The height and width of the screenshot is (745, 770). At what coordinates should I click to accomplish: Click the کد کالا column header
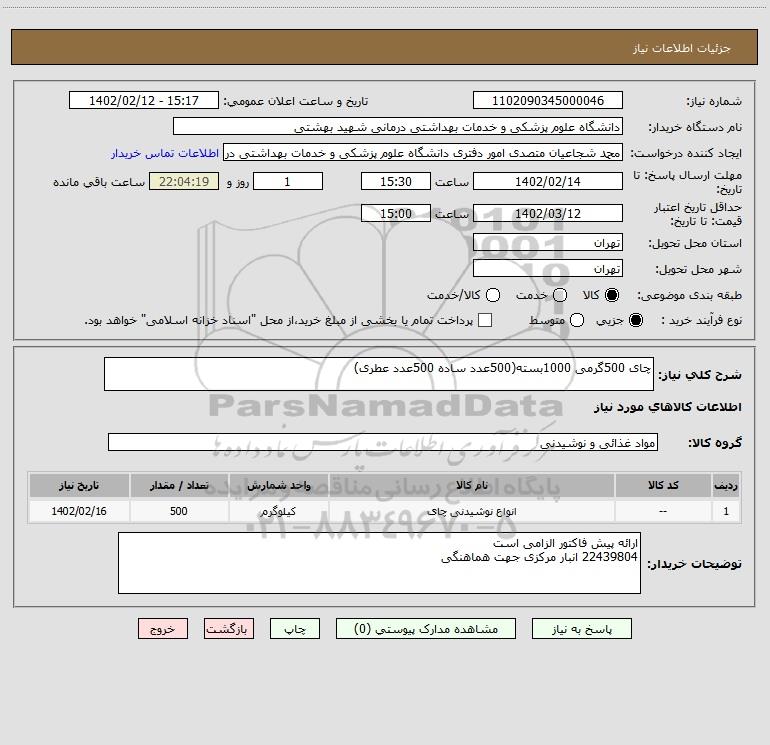pyautogui.click(x=663, y=485)
